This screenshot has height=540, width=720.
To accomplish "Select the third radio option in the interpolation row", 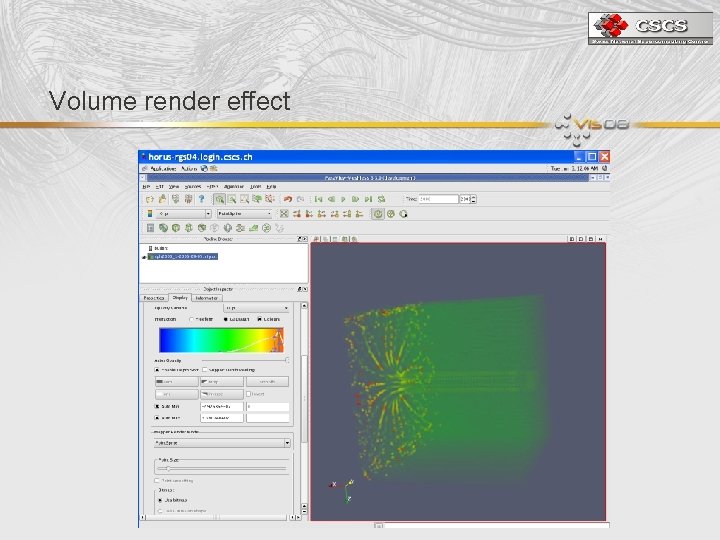I will [x=259, y=319].
